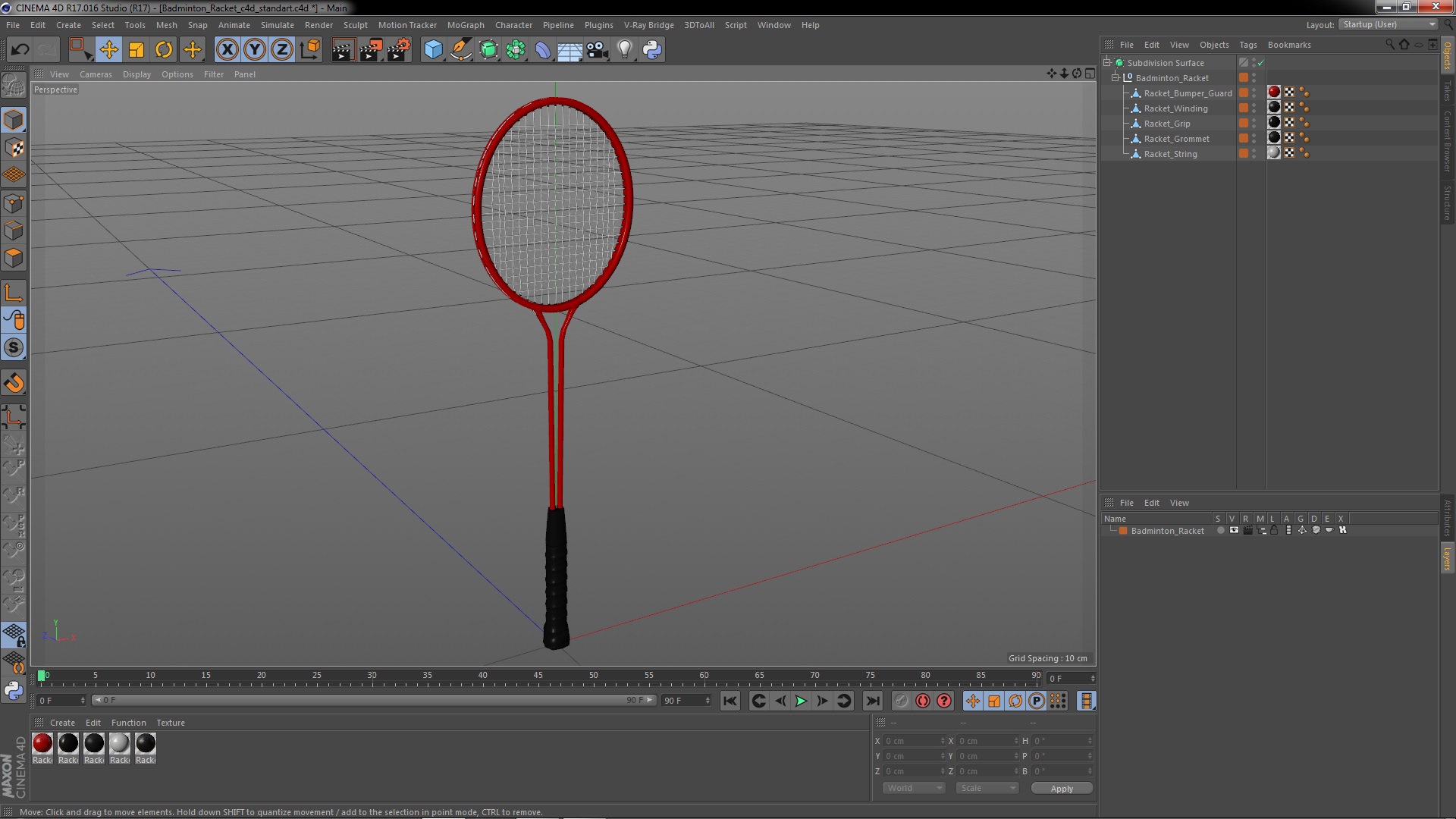Click the Python icon in top toolbar
The image size is (1456, 819).
coord(652,50)
